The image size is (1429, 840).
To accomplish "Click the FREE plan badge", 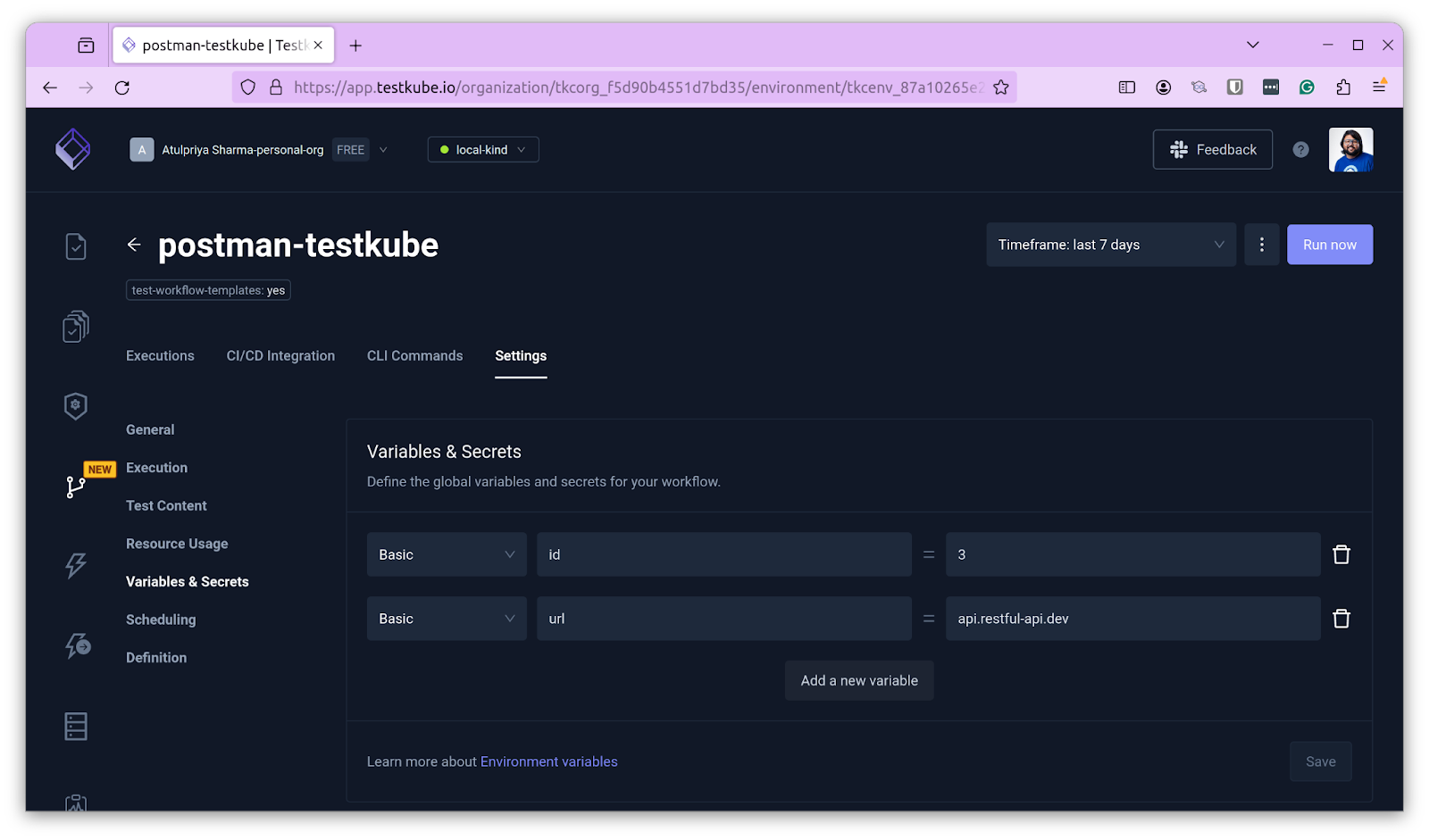I will click(x=350, y=150).
